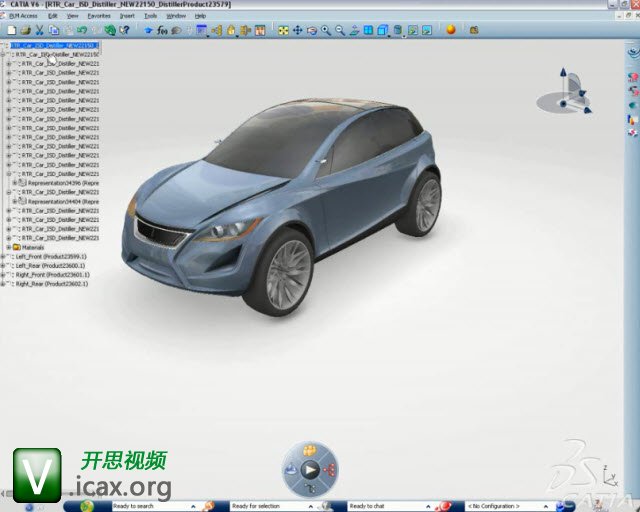Open the View menu
The width and height of the screenshot is (640, 512).
(72, 16)
